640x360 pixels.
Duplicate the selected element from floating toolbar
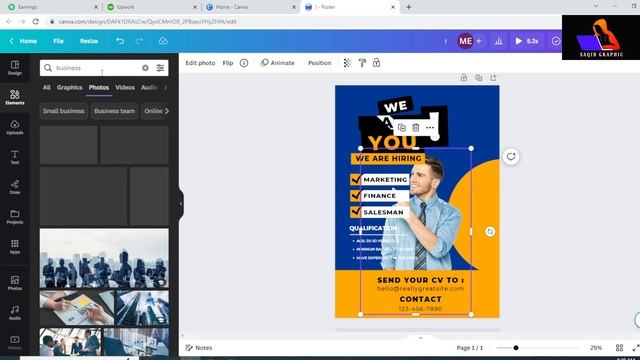point(402,128)
